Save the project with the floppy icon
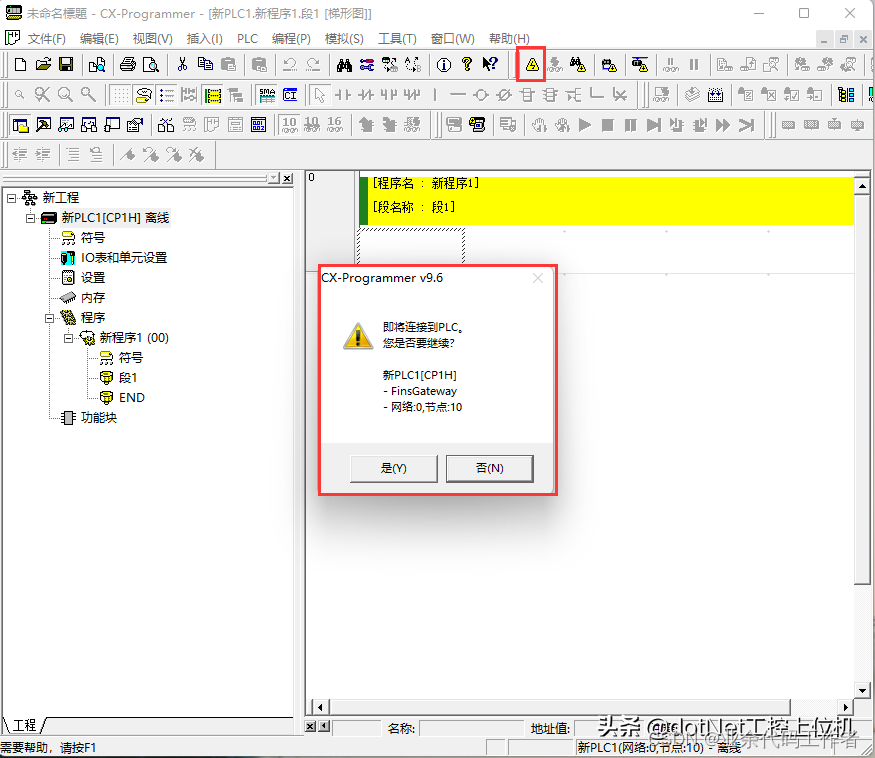 point(66,65)
